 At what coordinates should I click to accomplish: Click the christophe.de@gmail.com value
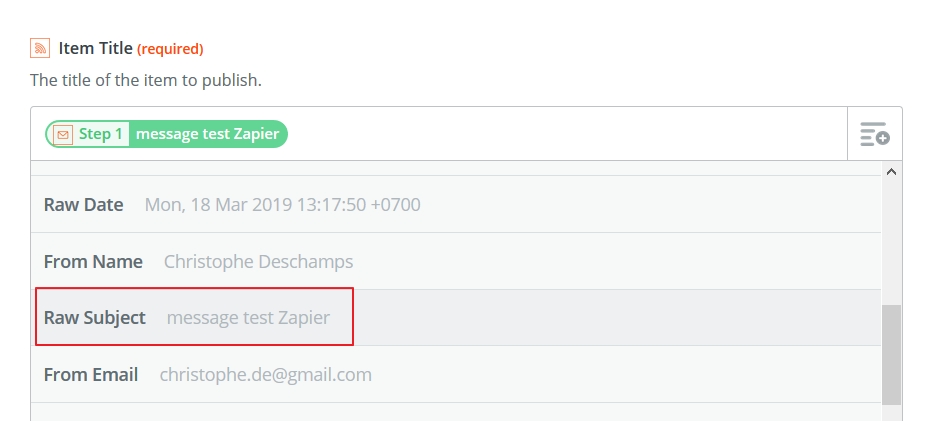point(265,375)
